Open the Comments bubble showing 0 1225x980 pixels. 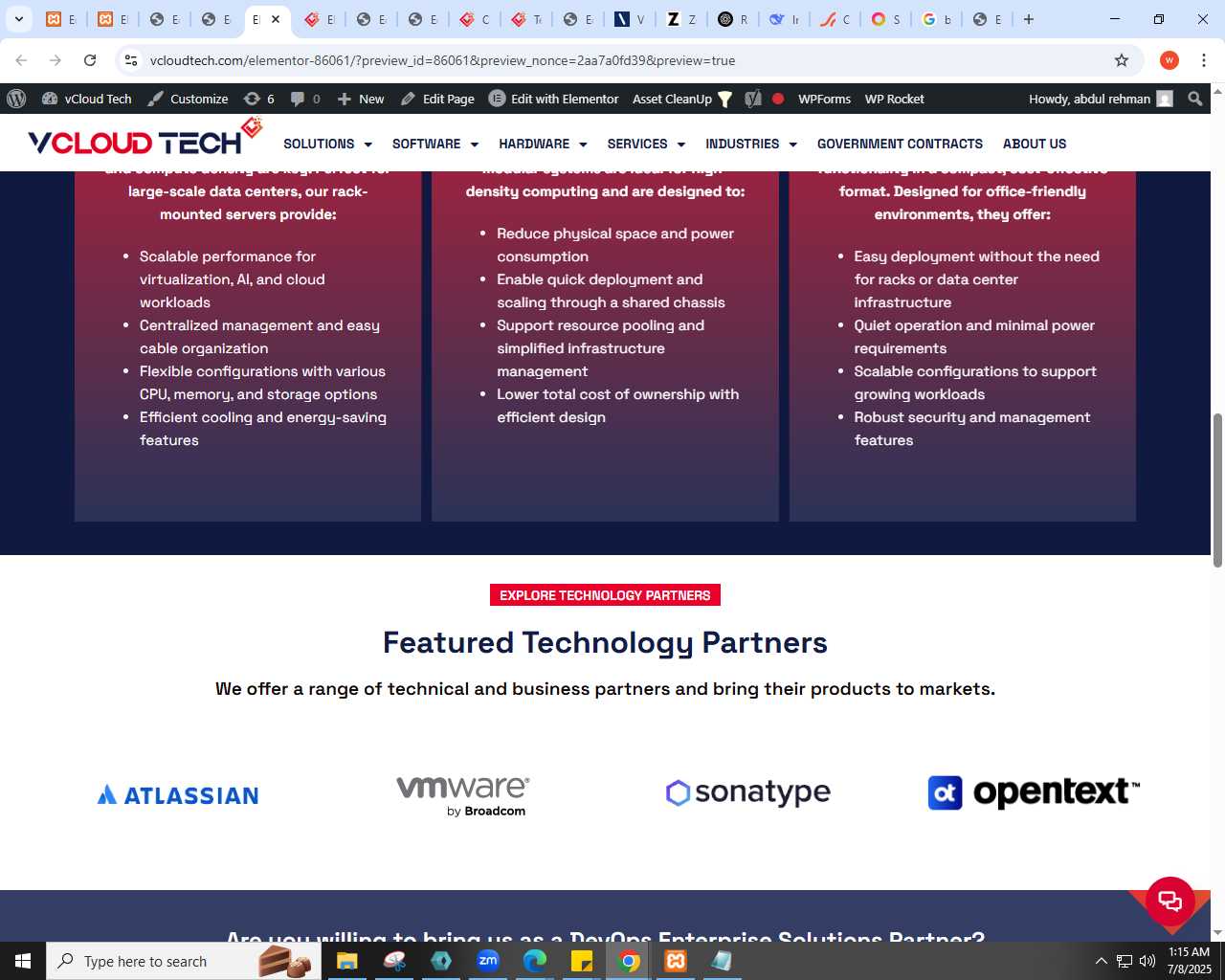coord(305,99)
